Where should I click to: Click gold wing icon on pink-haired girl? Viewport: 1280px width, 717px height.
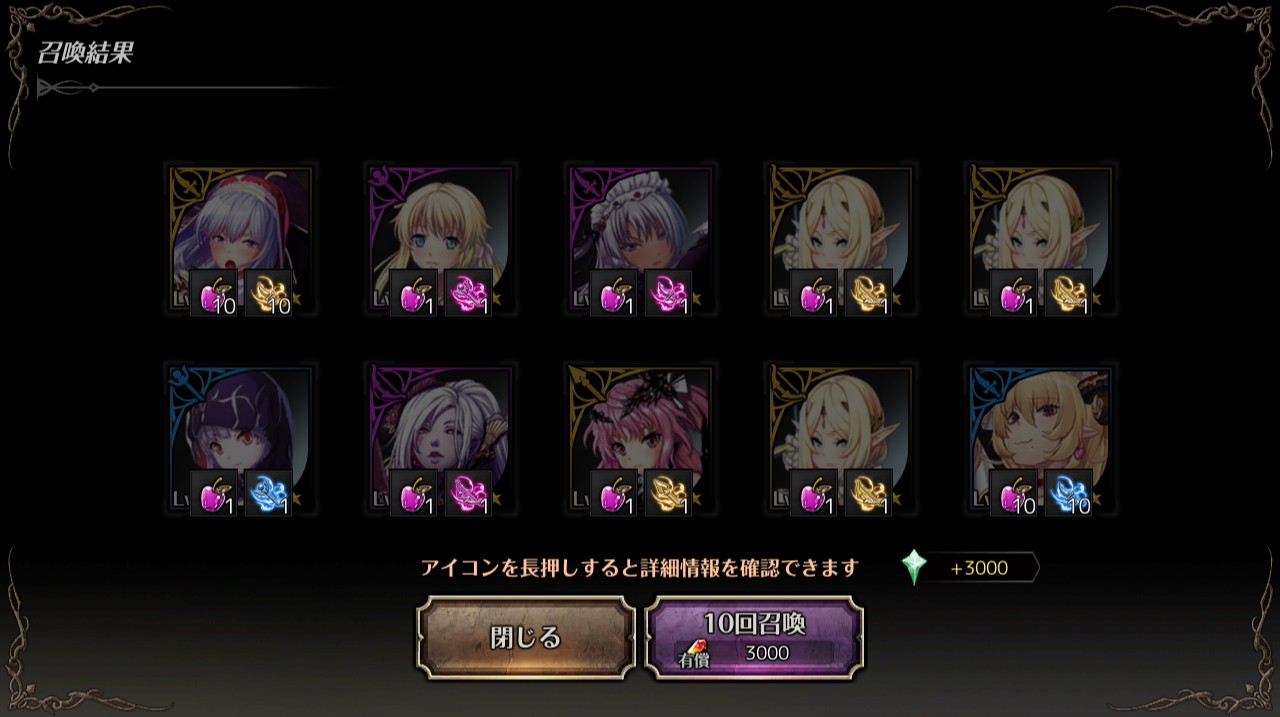pyautogui.click(x=669, y=493)
